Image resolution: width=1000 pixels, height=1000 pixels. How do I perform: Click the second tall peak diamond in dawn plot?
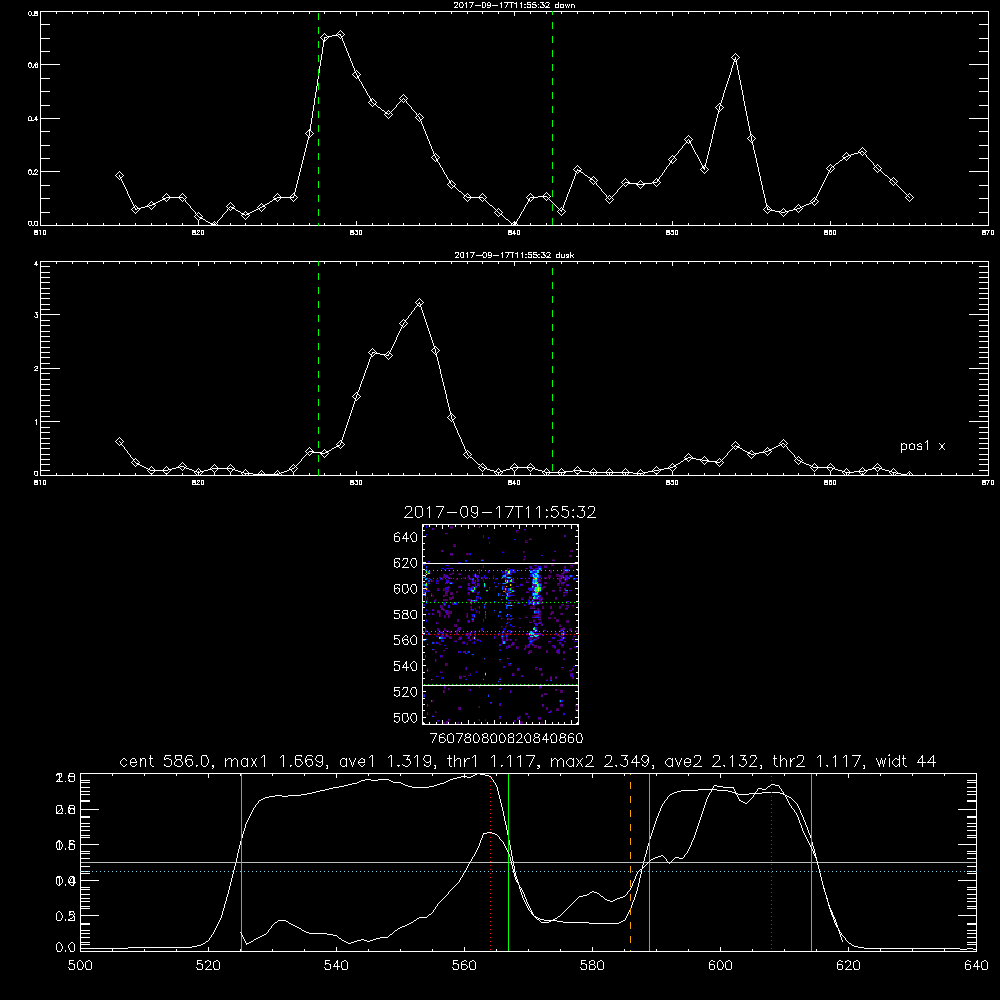pyautogui.click(x=735, y=58)
